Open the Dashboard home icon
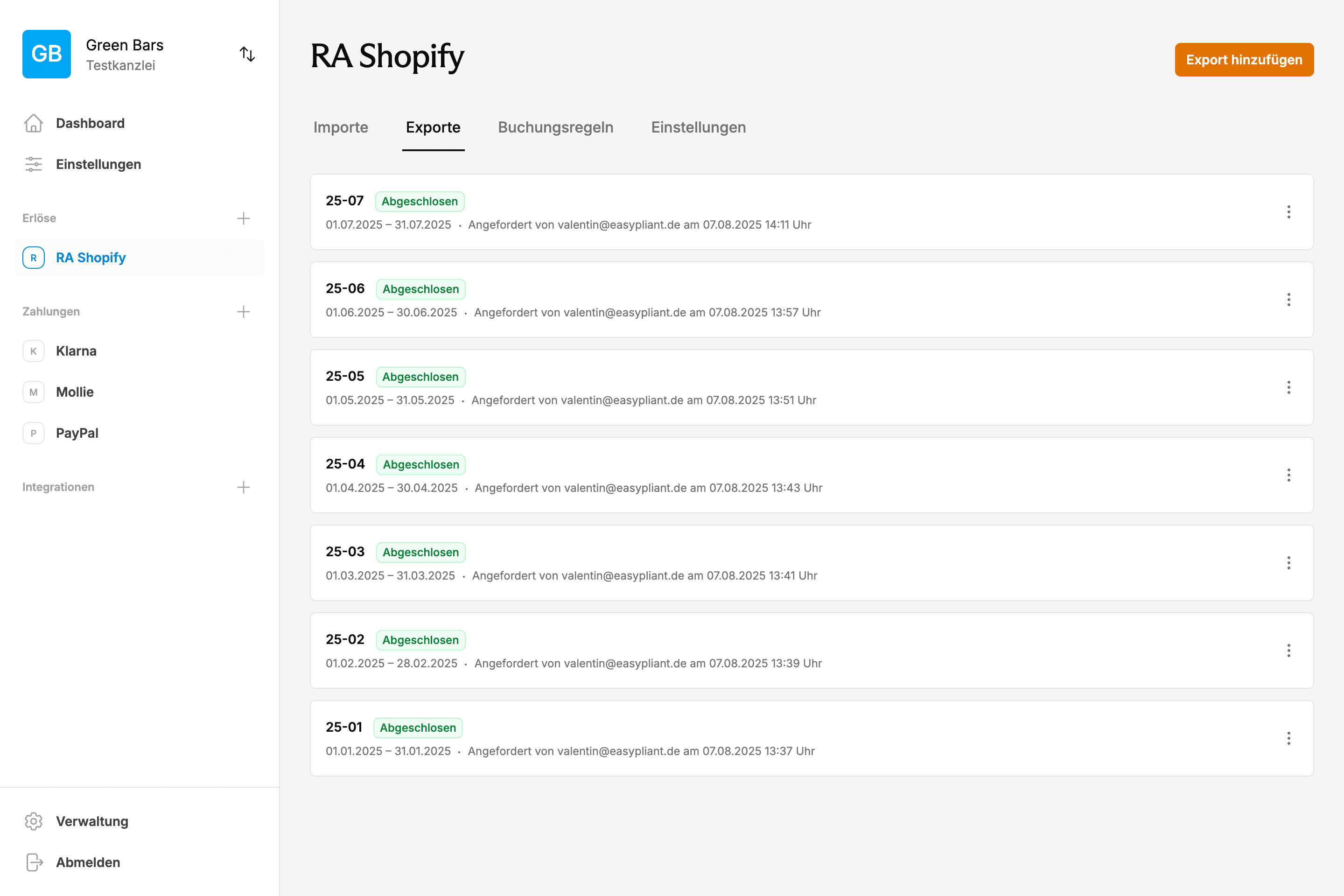Screen dimensions: 1344x896 pyautogui.click(x=34, y=123)
